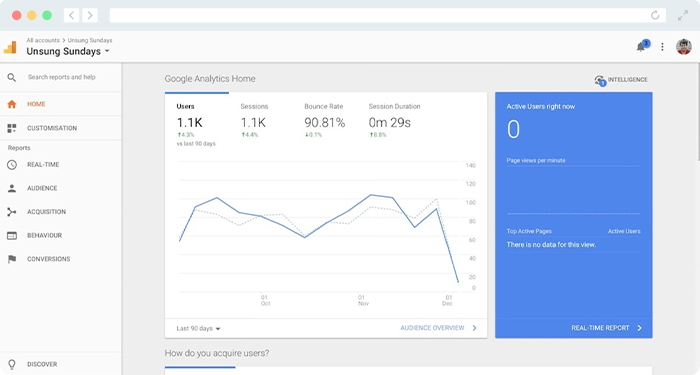Click the Unsung Sundays breadcrumb link
700x375 pixels.
point(90,40)
